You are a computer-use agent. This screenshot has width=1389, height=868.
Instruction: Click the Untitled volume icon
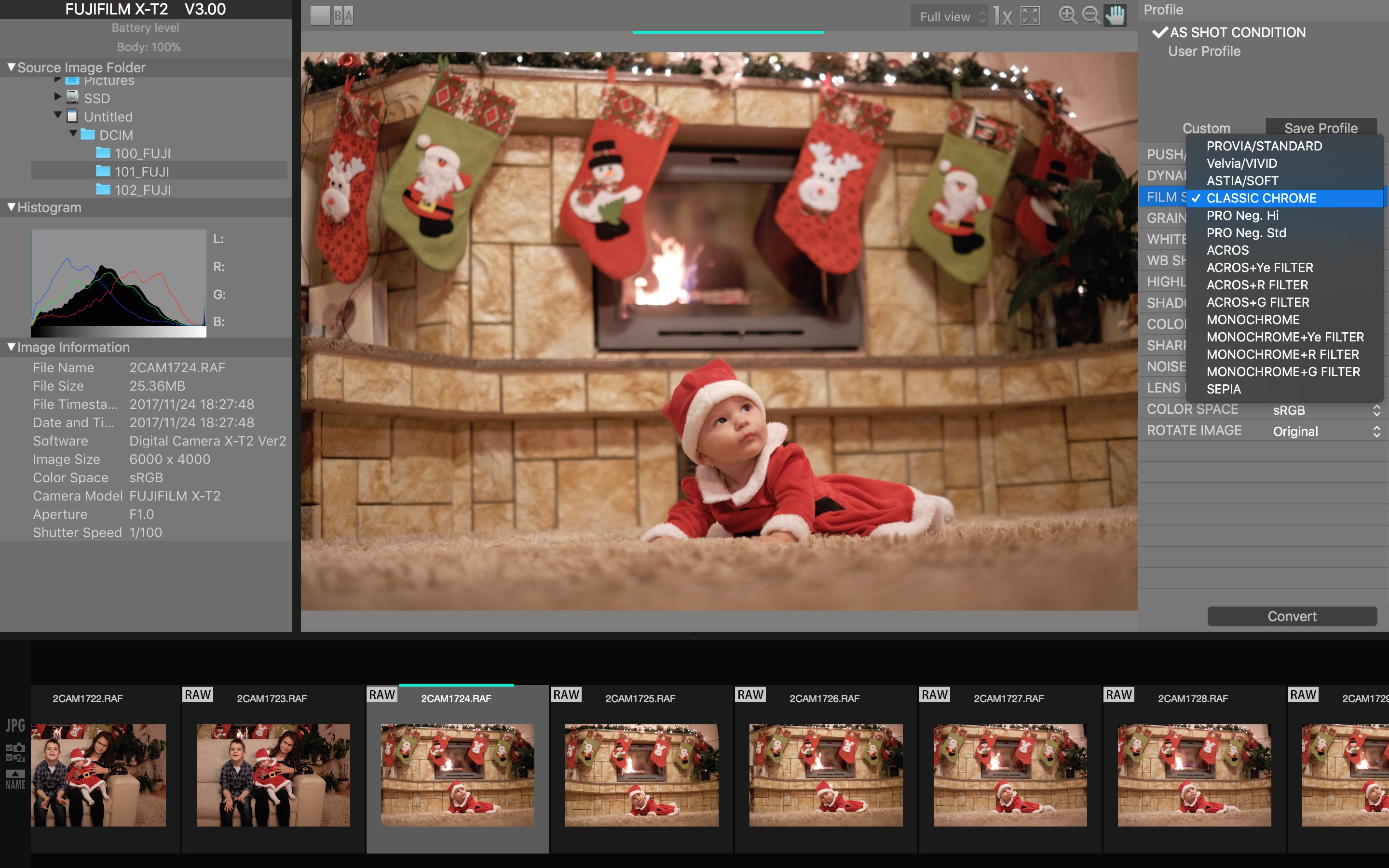coord(72,116)
